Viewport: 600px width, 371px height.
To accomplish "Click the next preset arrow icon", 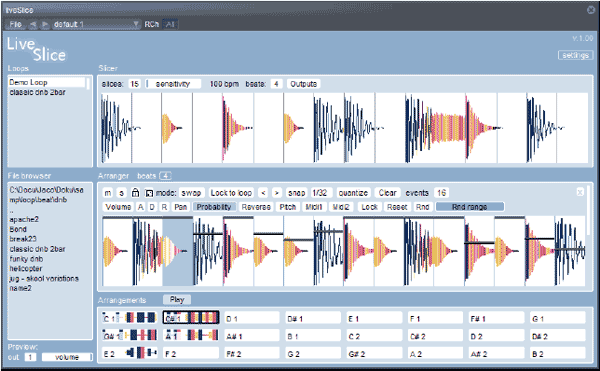I will point(45,24).
